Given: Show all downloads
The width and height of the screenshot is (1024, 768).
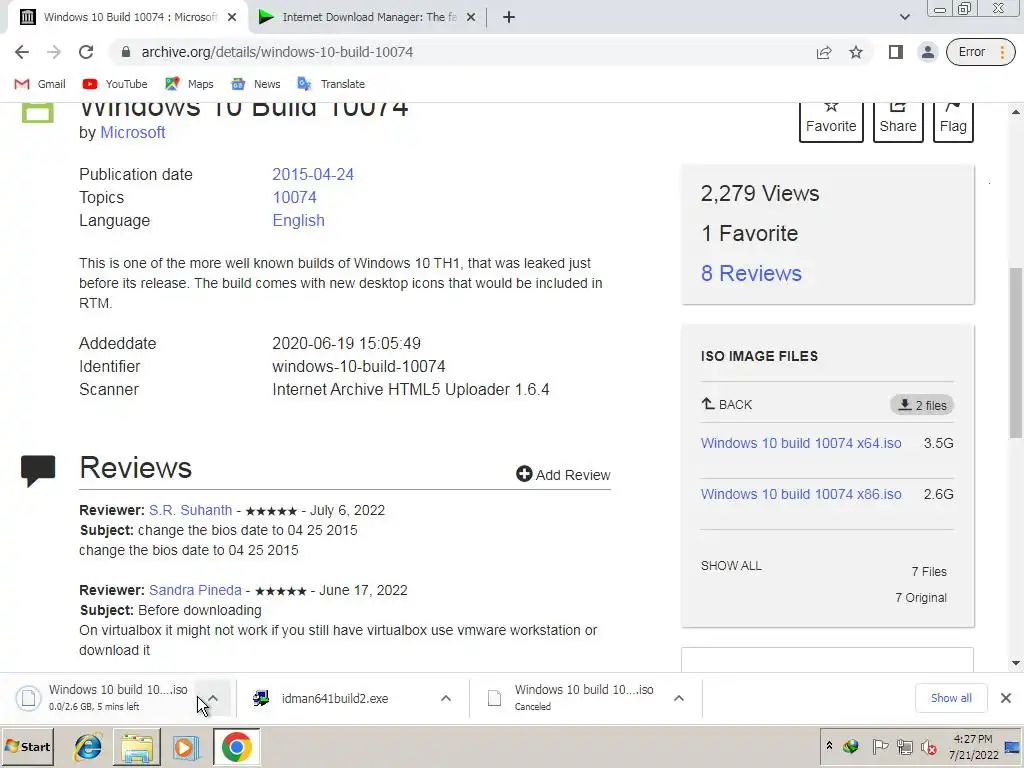Looking at the screenshot, I should tap(951, 698).
